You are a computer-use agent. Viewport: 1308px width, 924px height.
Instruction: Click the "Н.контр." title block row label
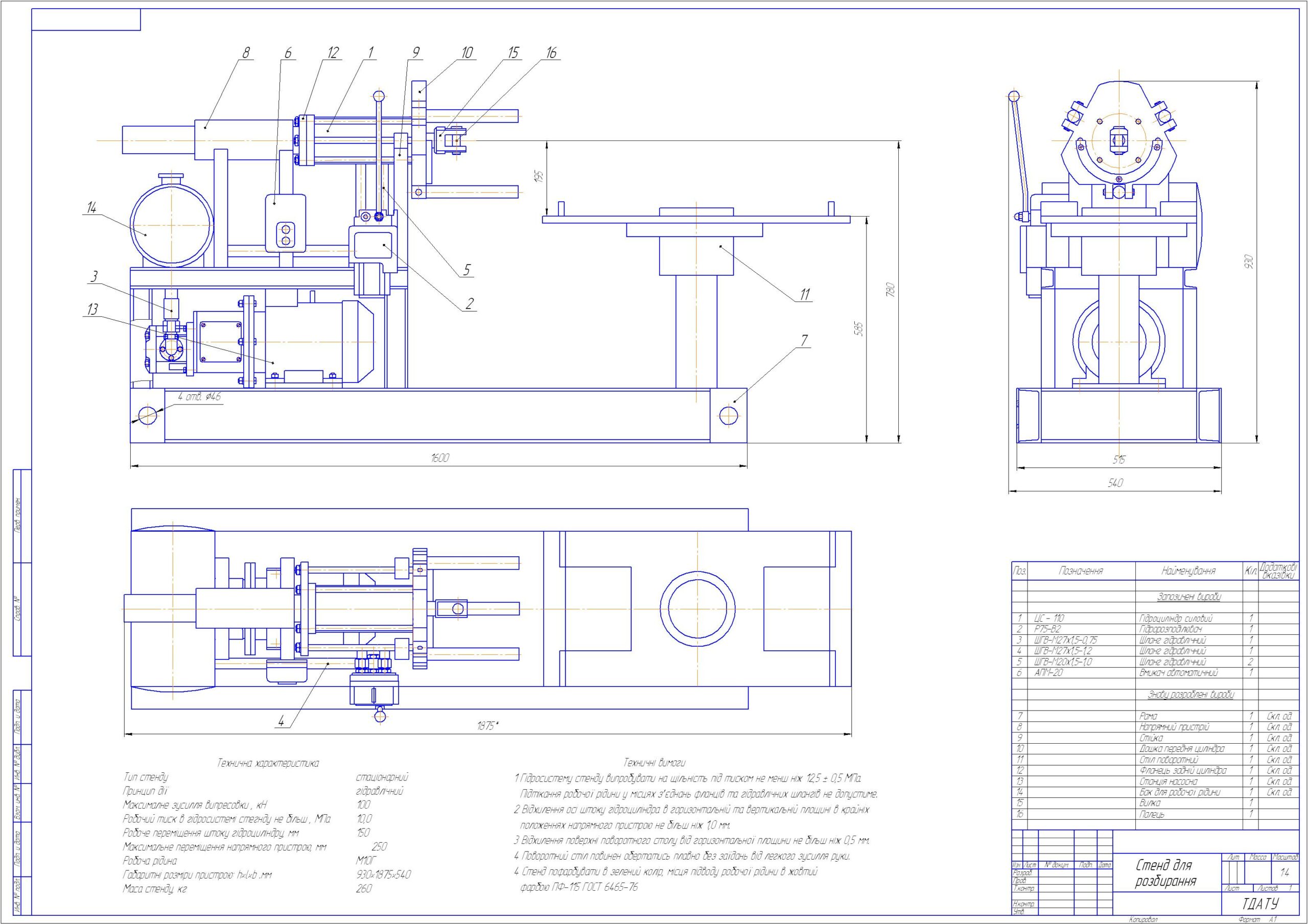[1024, 904]
